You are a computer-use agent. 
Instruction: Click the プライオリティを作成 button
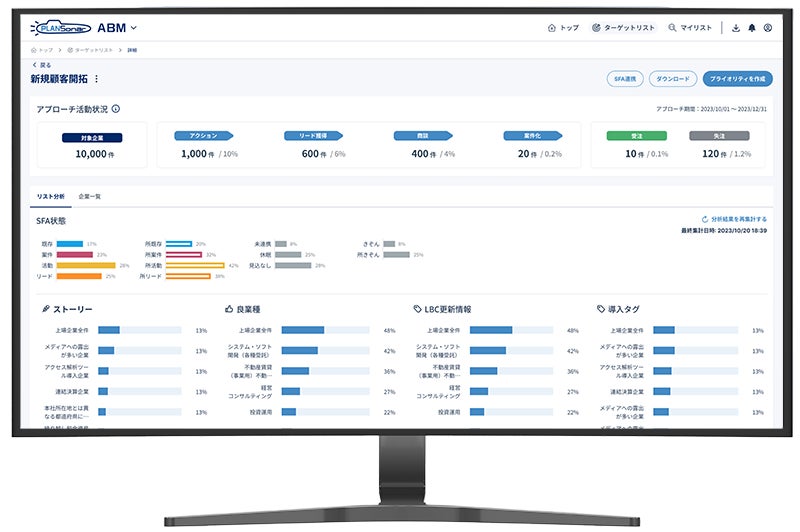[737, 79]
